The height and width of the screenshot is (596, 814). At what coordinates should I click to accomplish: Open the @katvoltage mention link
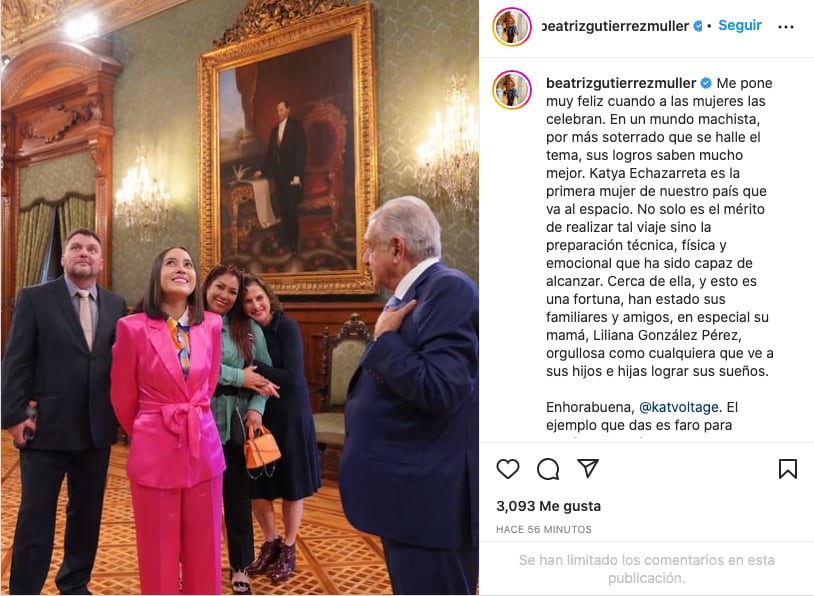click(679, 407)
